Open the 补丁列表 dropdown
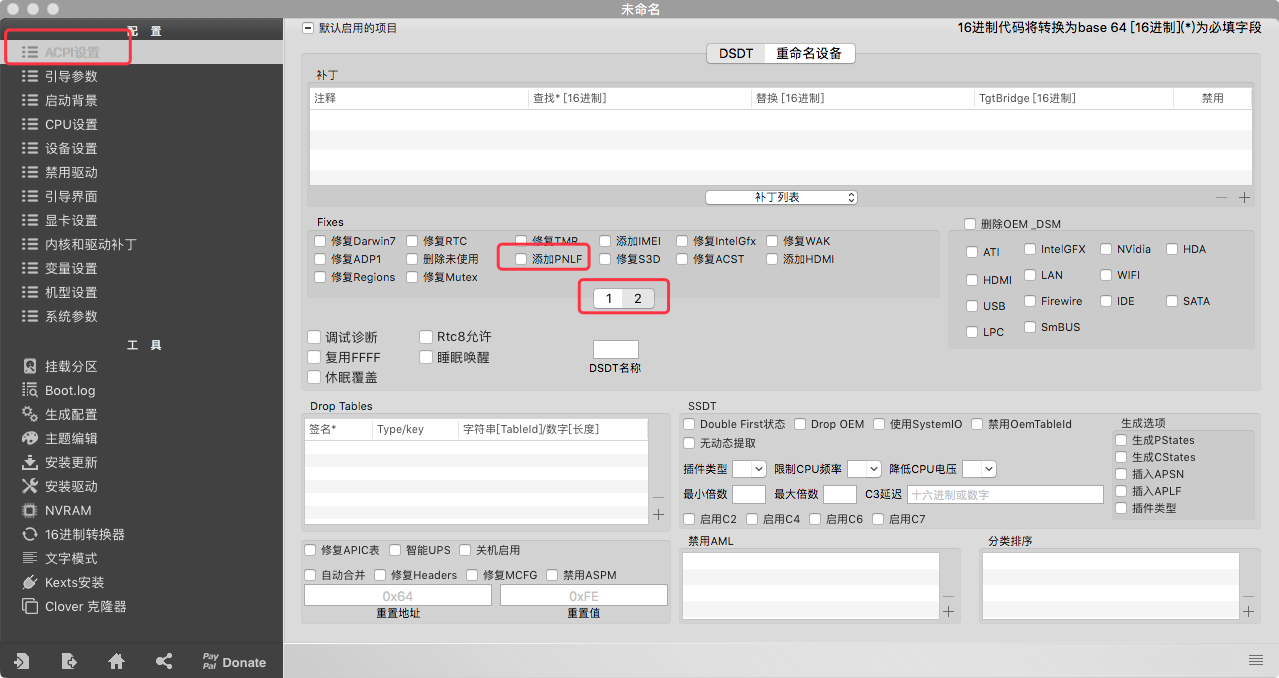1279x678 pixels. (x=781, y=197)
